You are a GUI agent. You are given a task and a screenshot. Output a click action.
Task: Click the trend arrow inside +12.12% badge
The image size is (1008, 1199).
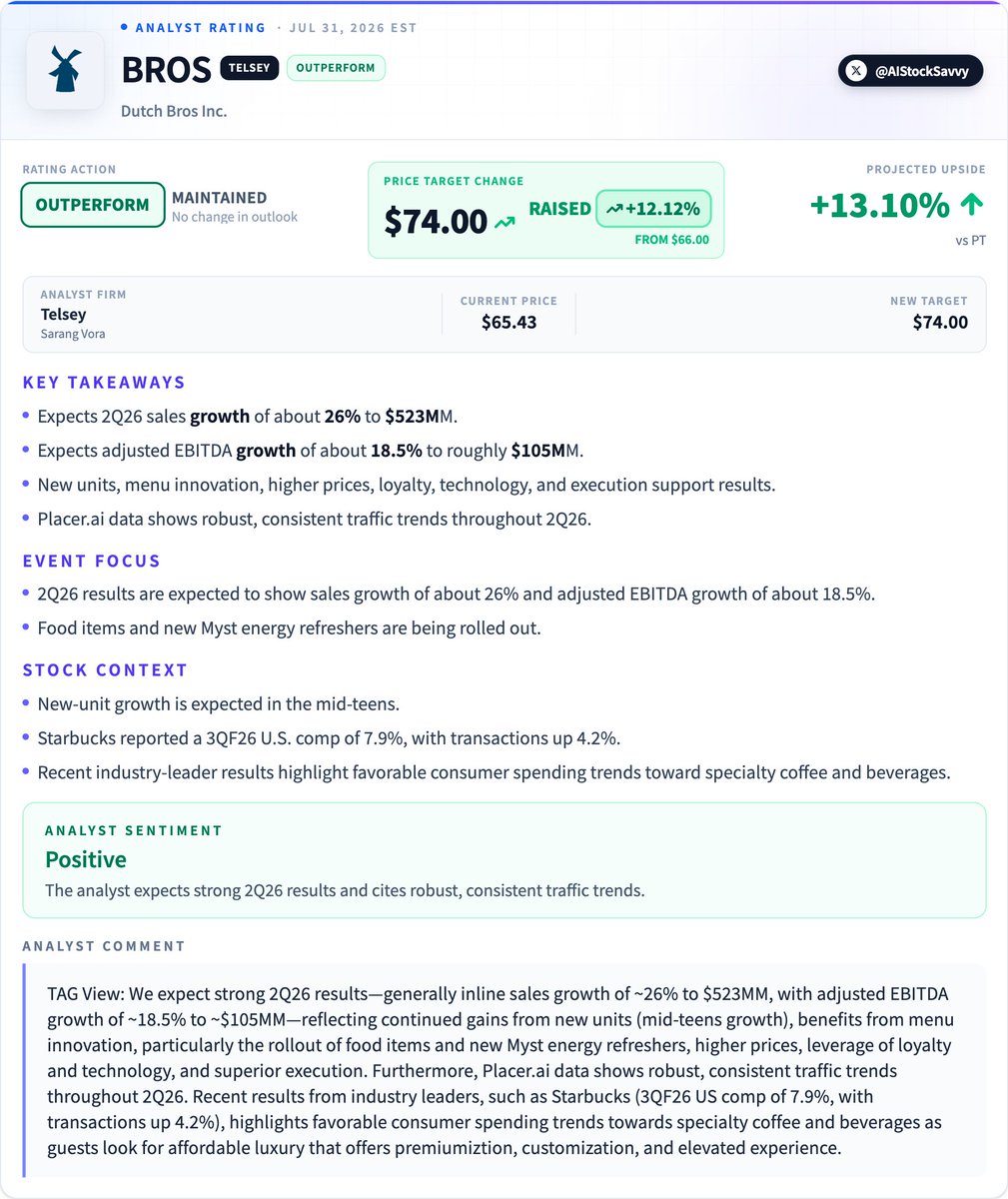pos(613,209)
